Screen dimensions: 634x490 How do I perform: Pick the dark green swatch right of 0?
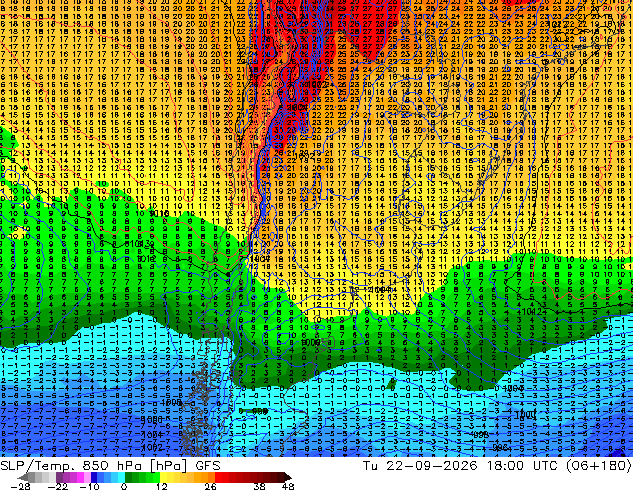coord(129,477)
